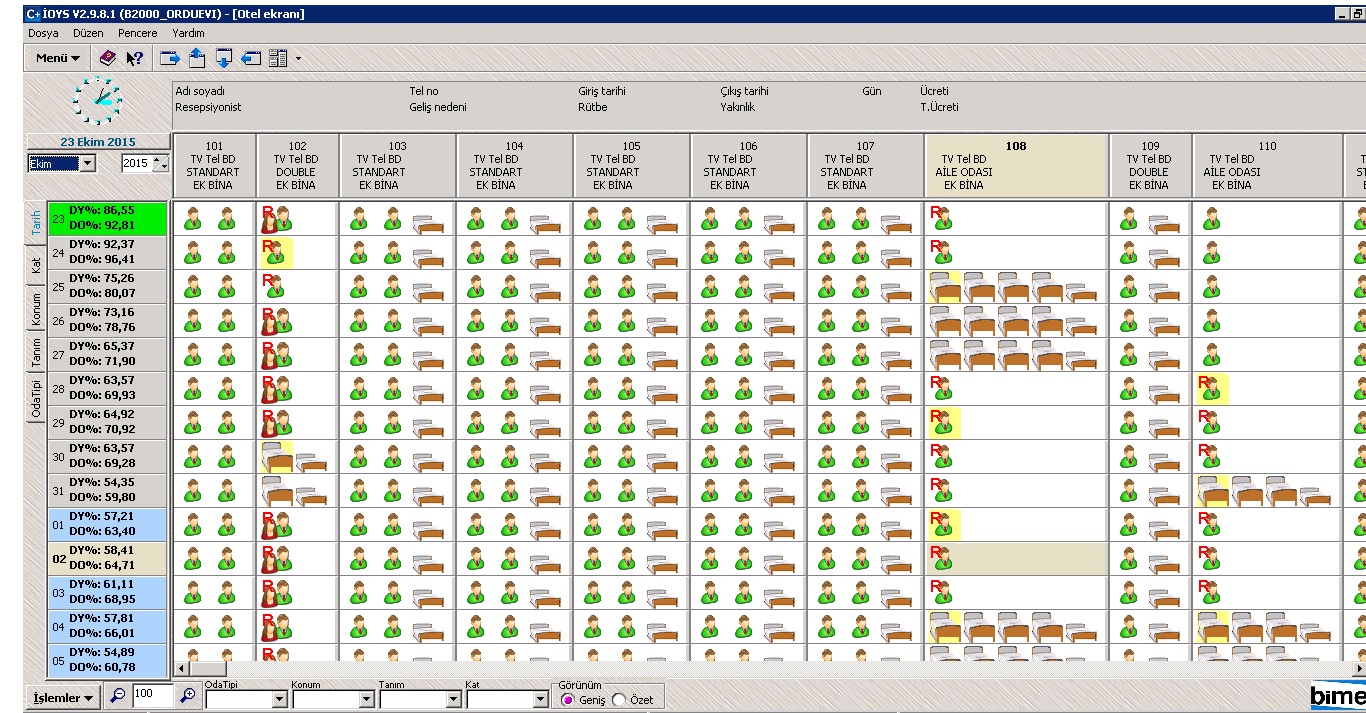Expand the OdaTipi filter dropdown
Screen dimensions: 1366x713
279,700
